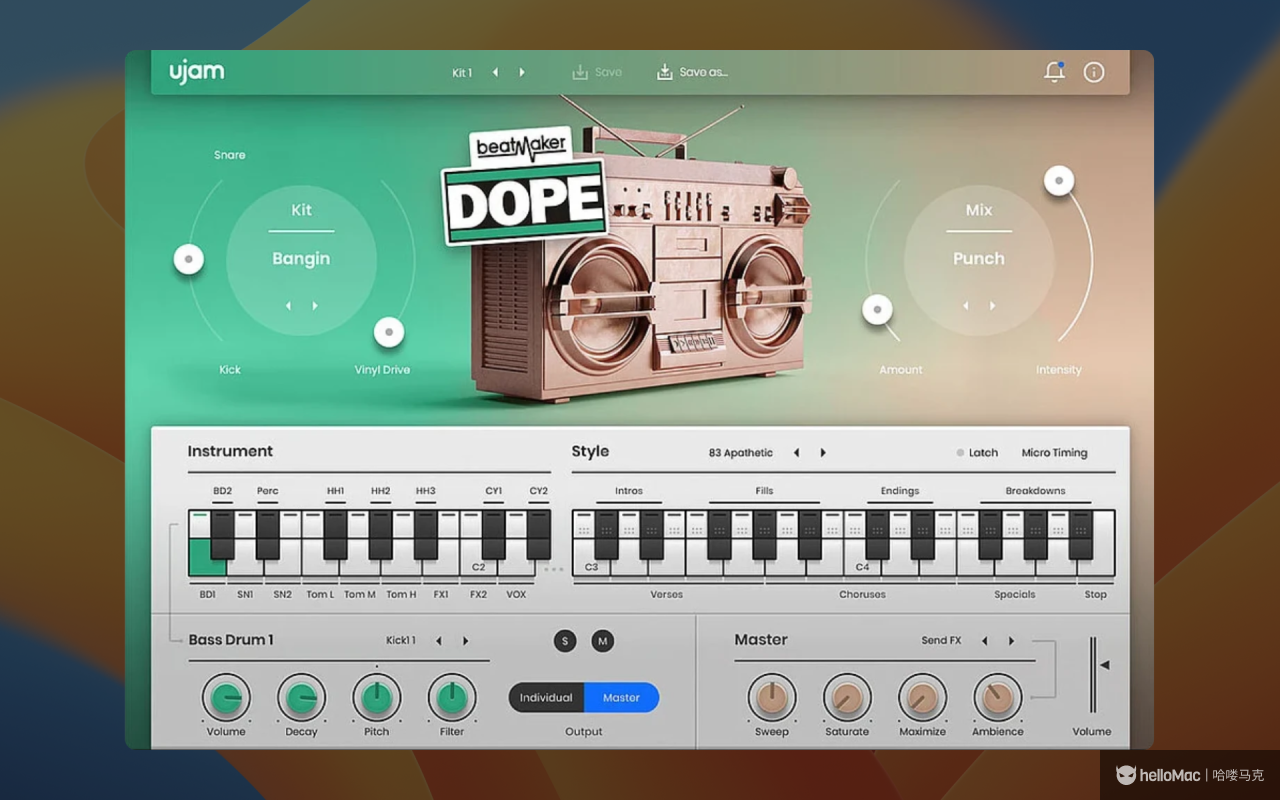This screenshot has height=800, width=1280.
Task: Open the info circle icon
Action: tap(1094, 72)
